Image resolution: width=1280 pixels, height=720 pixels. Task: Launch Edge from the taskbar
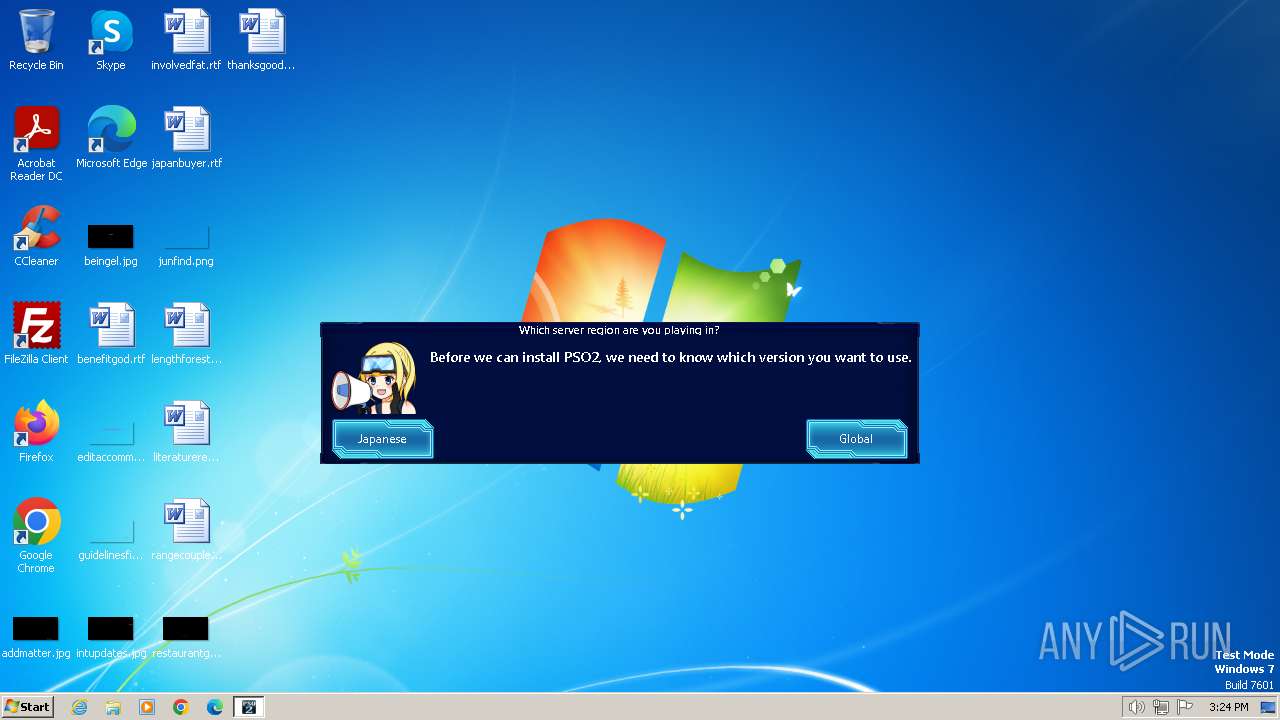coord(215,707)
